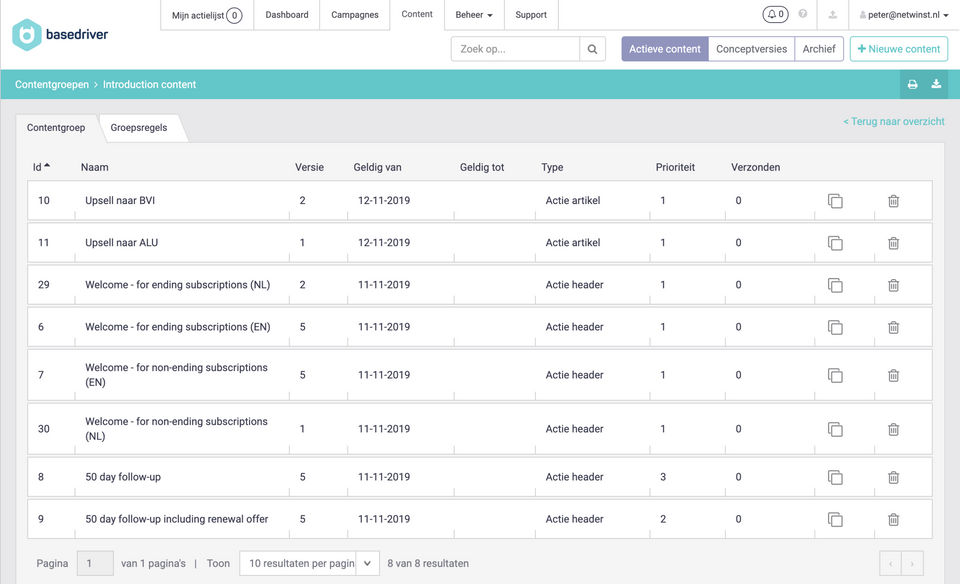Viewport: 960px width, 584px height.
Task: Open the Campagnes menu item
Action: 355,15
